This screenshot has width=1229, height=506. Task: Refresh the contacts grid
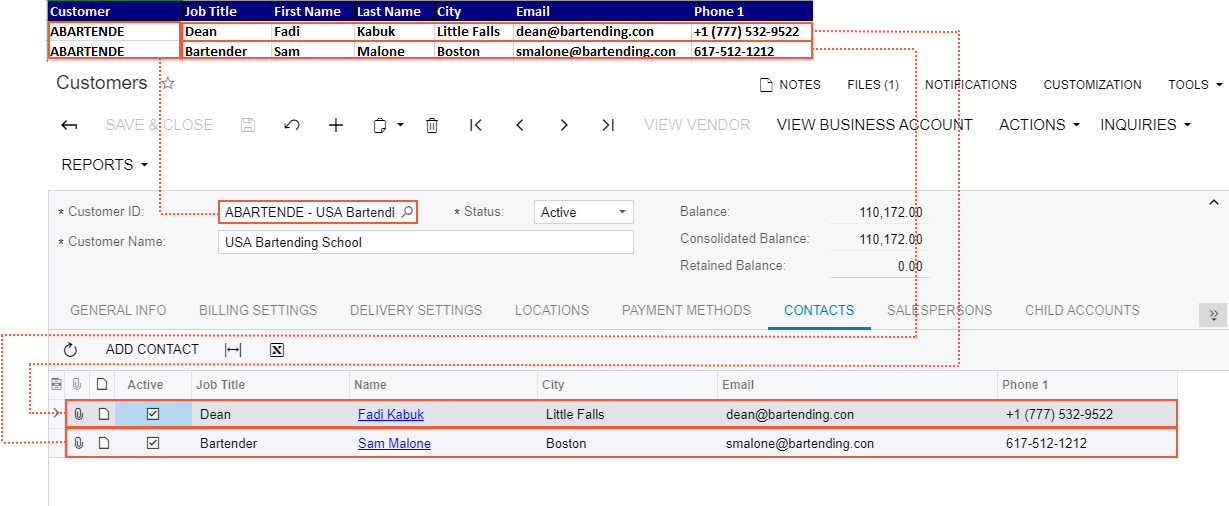tap(70, 350)
